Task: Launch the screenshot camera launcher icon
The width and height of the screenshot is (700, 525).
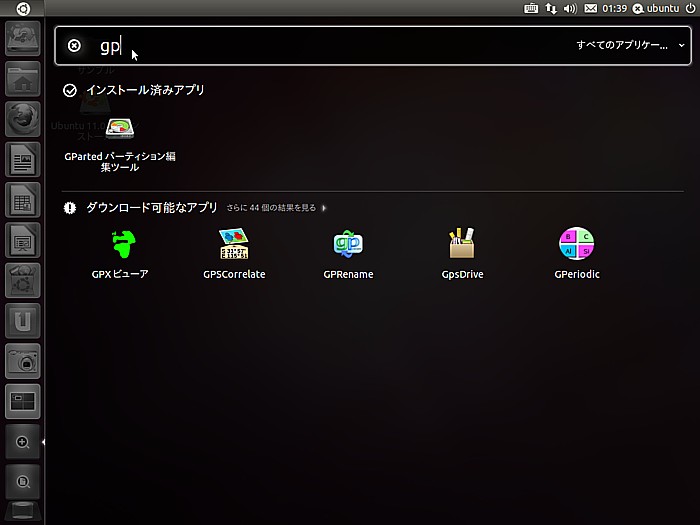Action: click(23, 361)
